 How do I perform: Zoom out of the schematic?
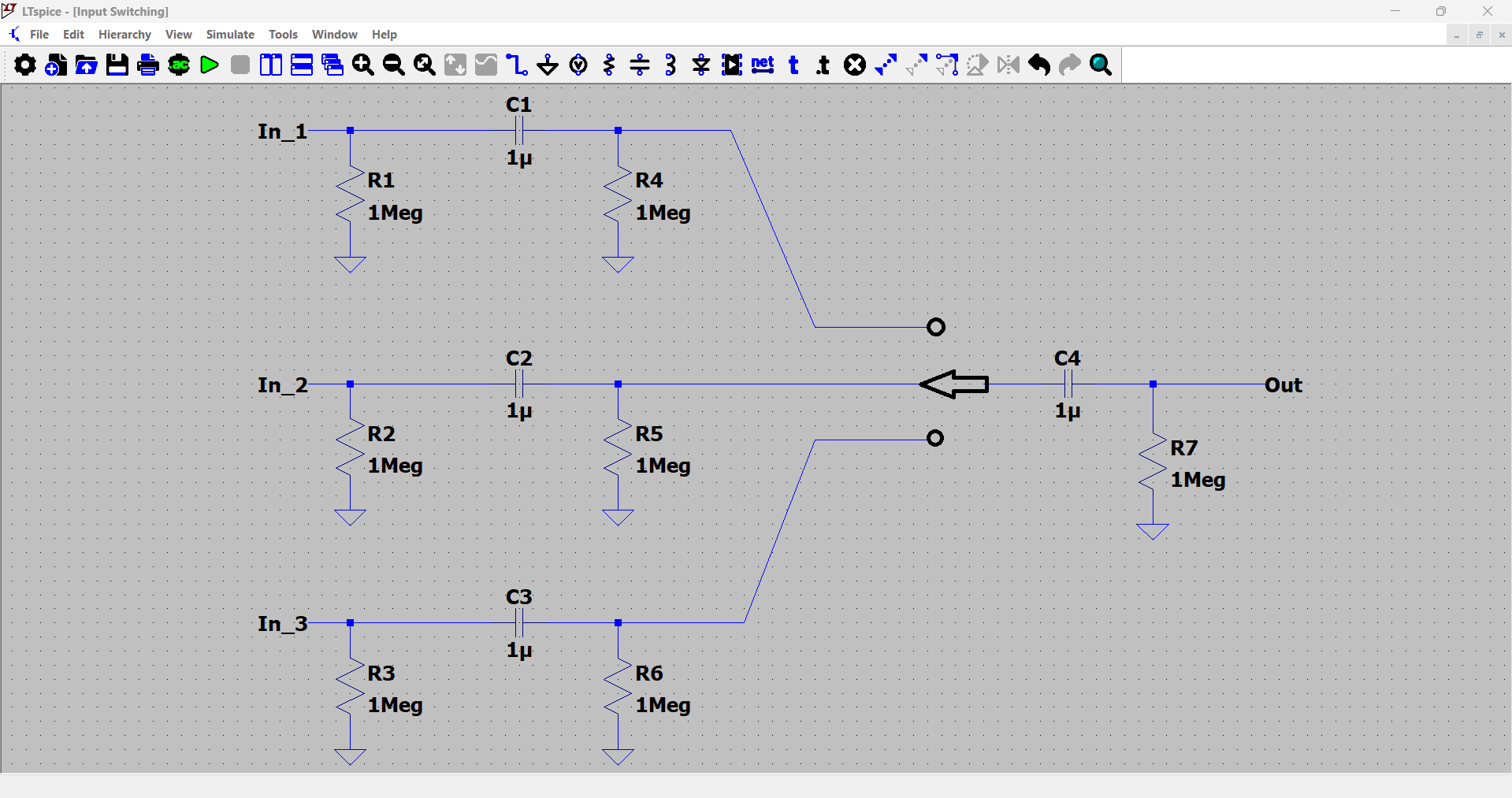click(394, 65)
